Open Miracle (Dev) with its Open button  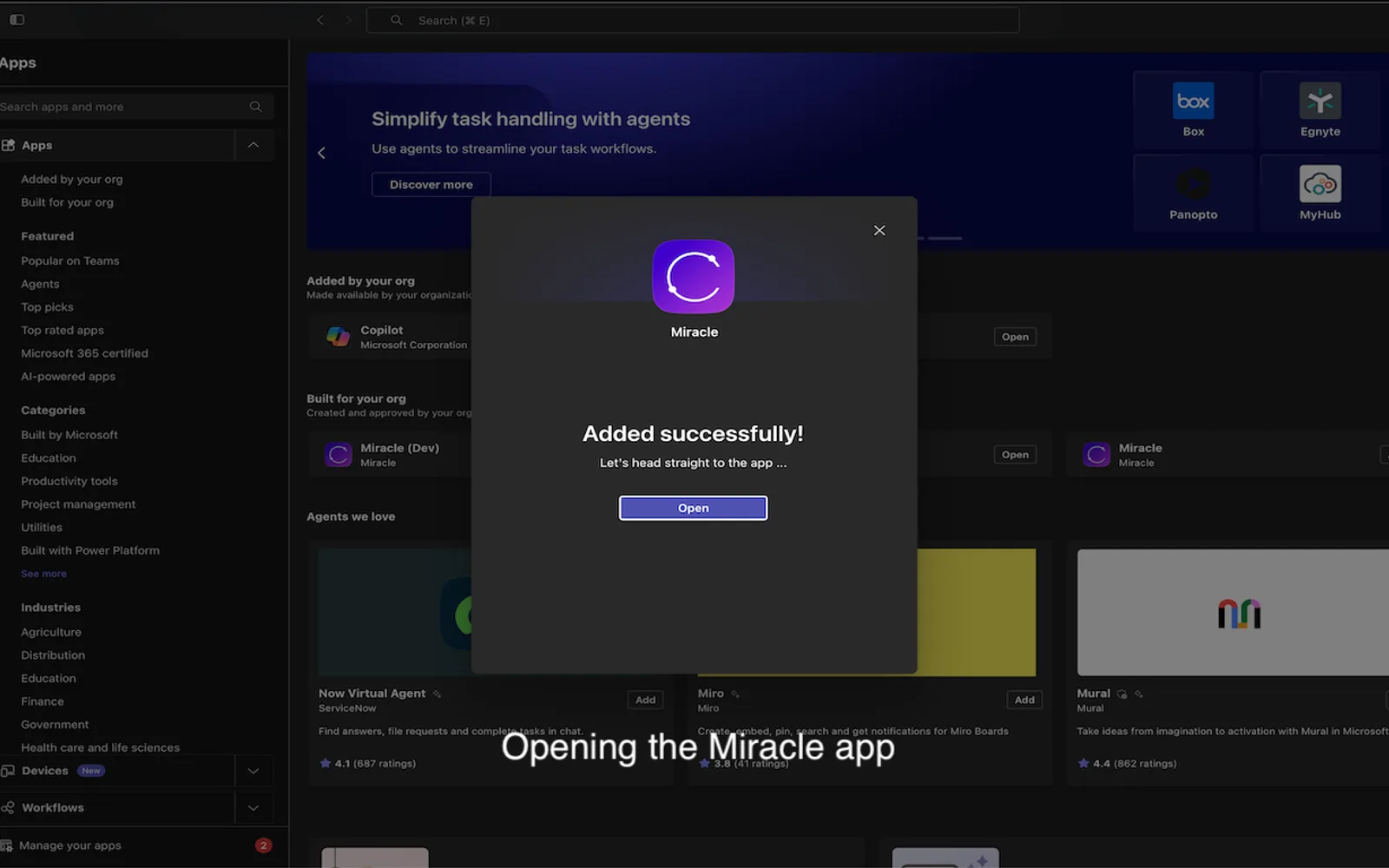(x=1015, y=455)
